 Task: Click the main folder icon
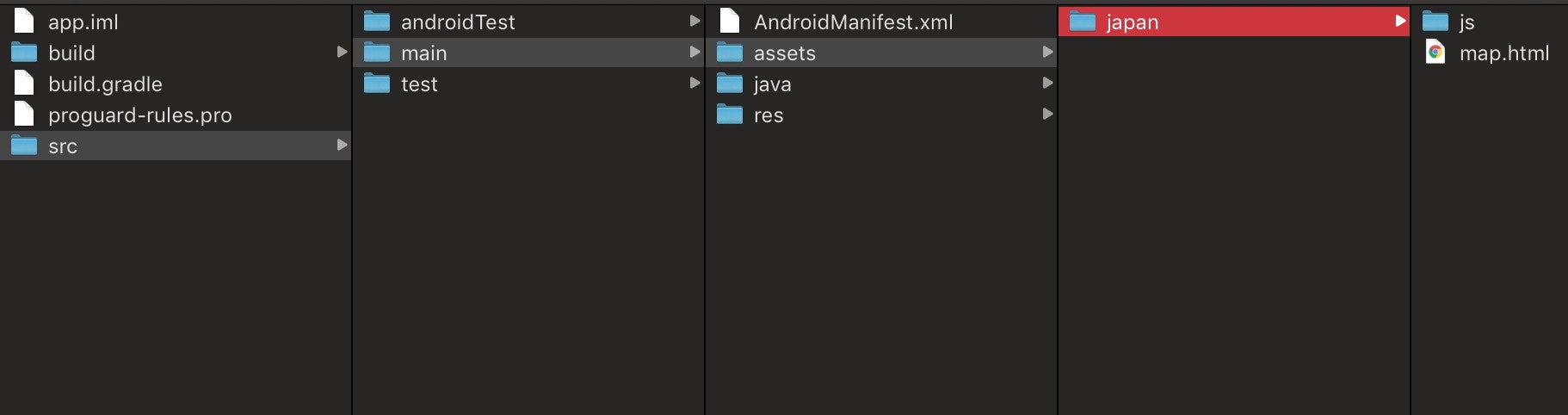[377, 53]
